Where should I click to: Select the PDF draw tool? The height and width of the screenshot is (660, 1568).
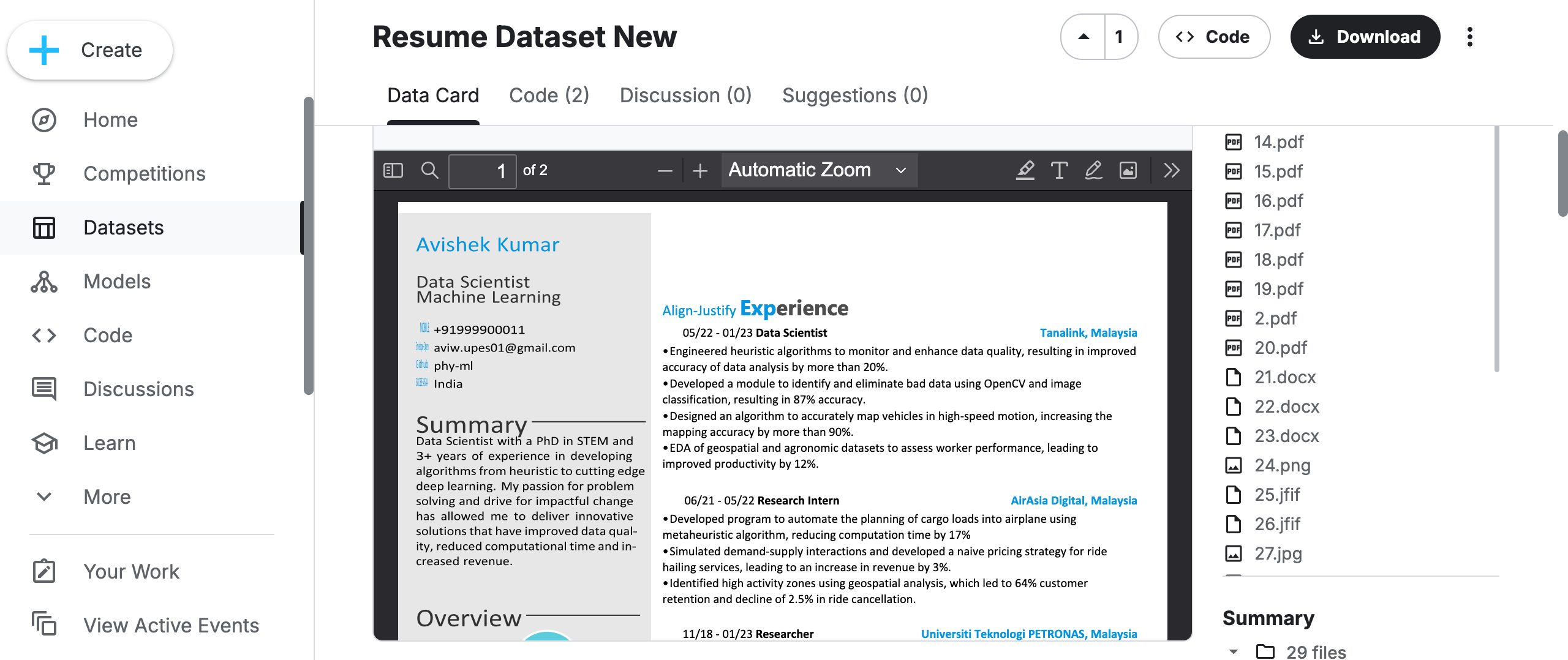click(x=1093, y=170)
